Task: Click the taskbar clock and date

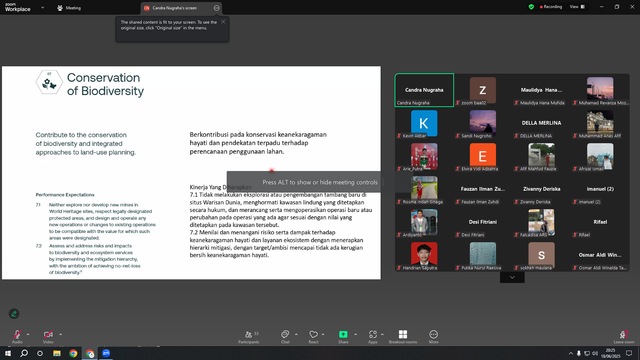Action: (x=611, y=353)
